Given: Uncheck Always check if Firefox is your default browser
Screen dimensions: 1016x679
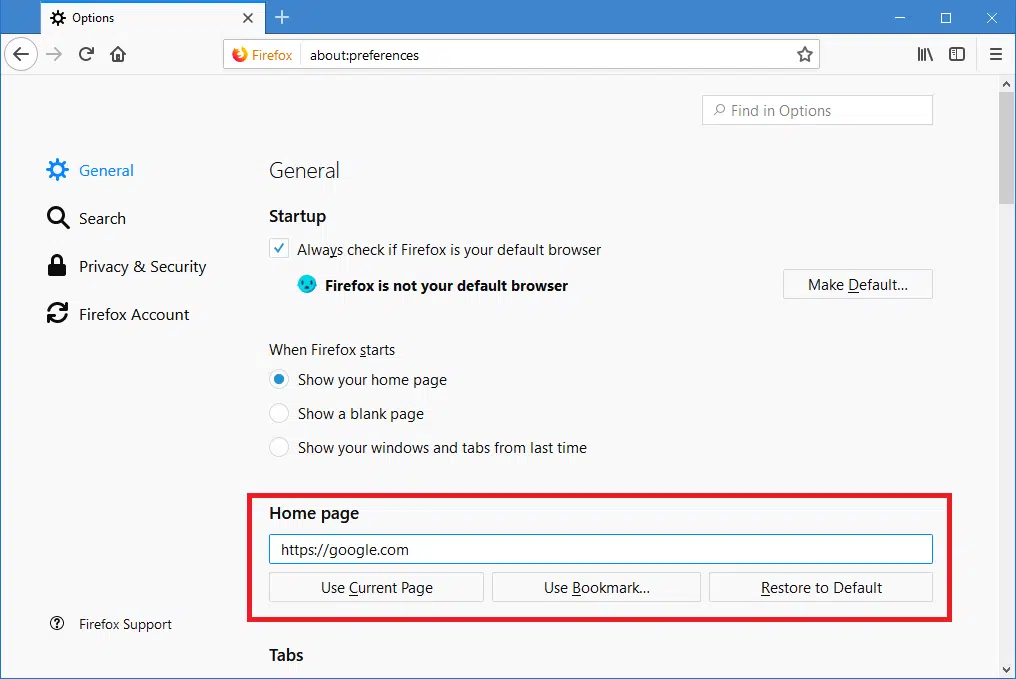Looking at the screenshot, I should (279, 248).
